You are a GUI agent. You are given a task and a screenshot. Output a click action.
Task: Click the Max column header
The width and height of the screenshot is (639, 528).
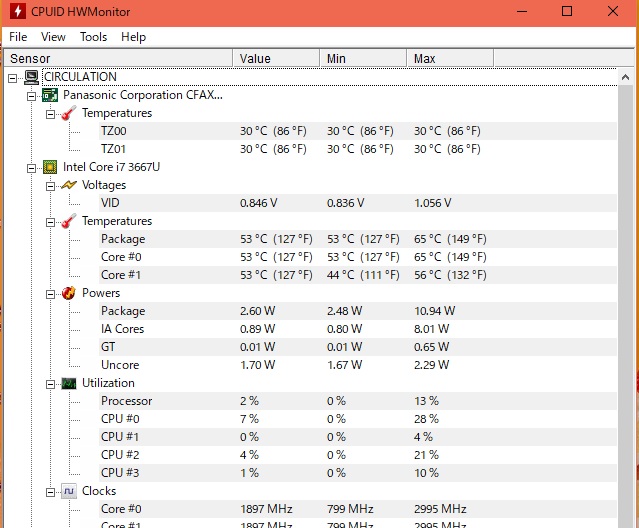[x=450, y=58]
